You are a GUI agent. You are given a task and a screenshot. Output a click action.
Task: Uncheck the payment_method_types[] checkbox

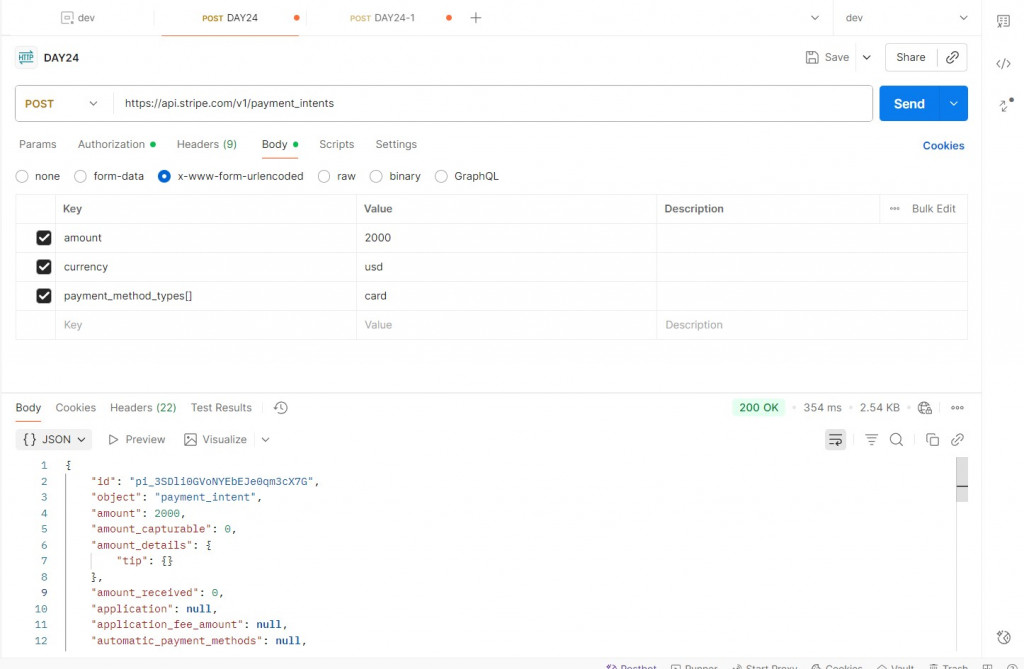coord(44,296)
